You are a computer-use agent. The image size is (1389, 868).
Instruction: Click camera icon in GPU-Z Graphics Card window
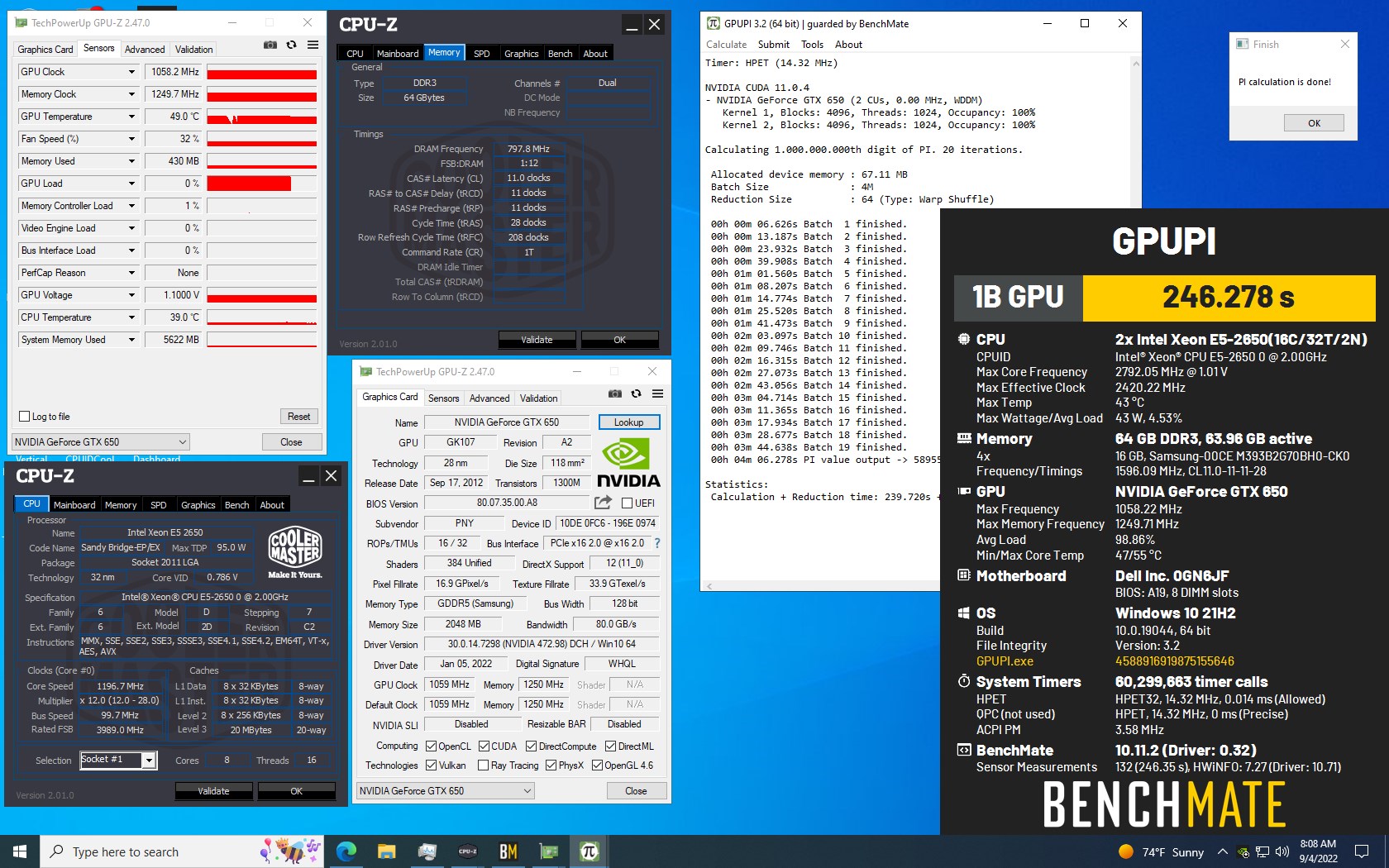click(615, 393)
